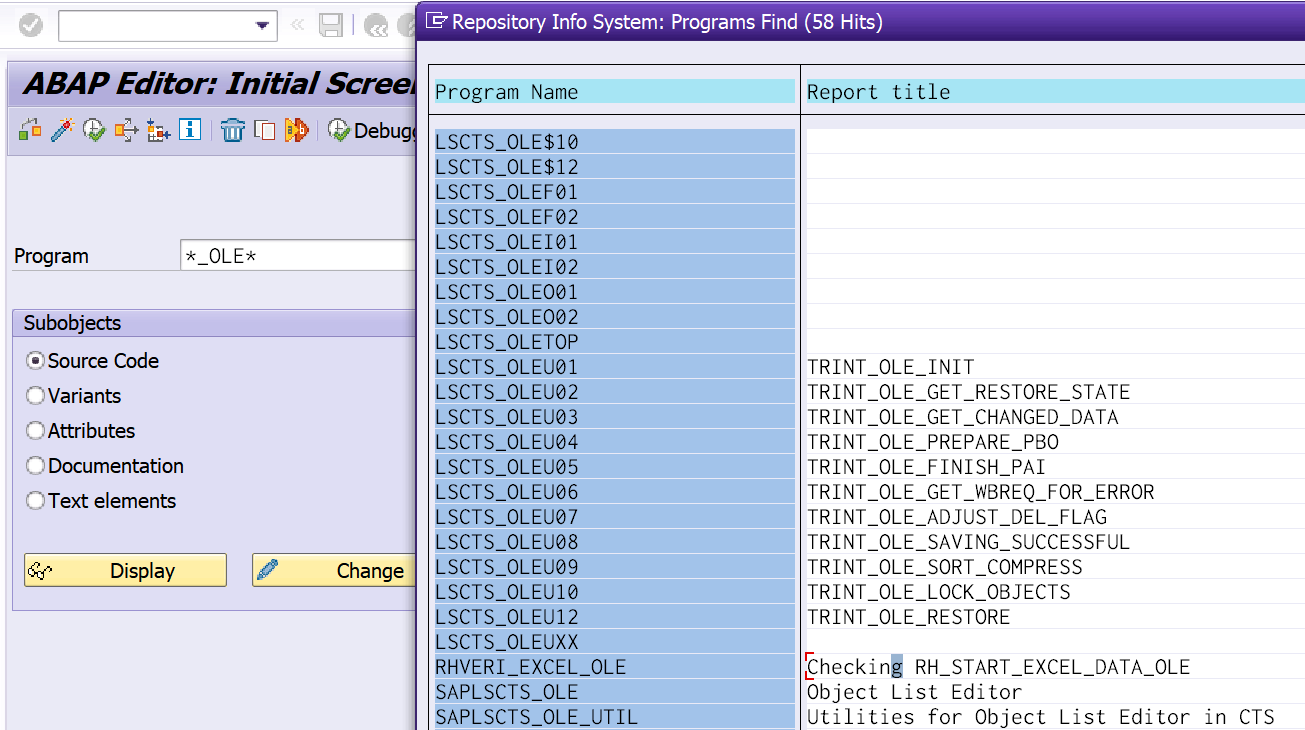Click the Program Name column header
Screen dimensions: 1305x730
click(615, 92)
